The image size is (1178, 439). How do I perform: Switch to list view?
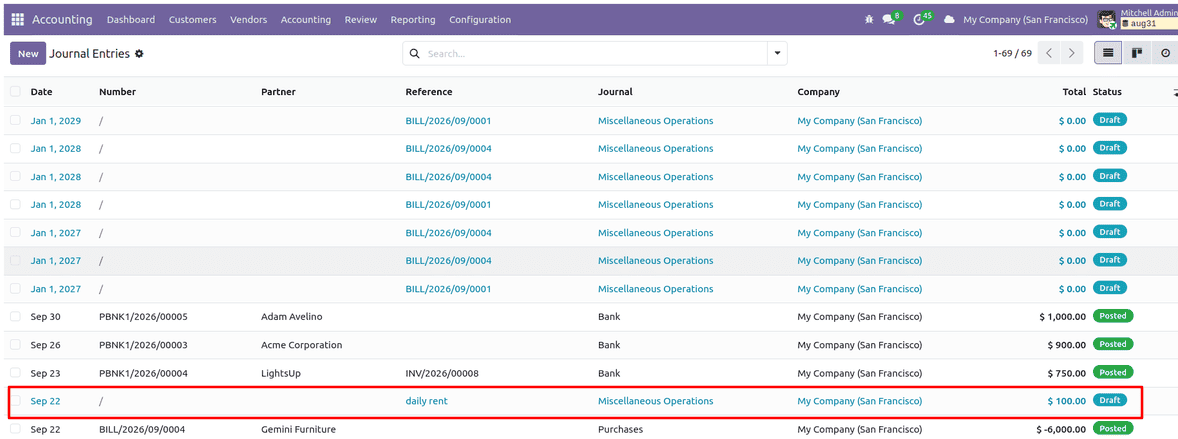pos(1107,53)
